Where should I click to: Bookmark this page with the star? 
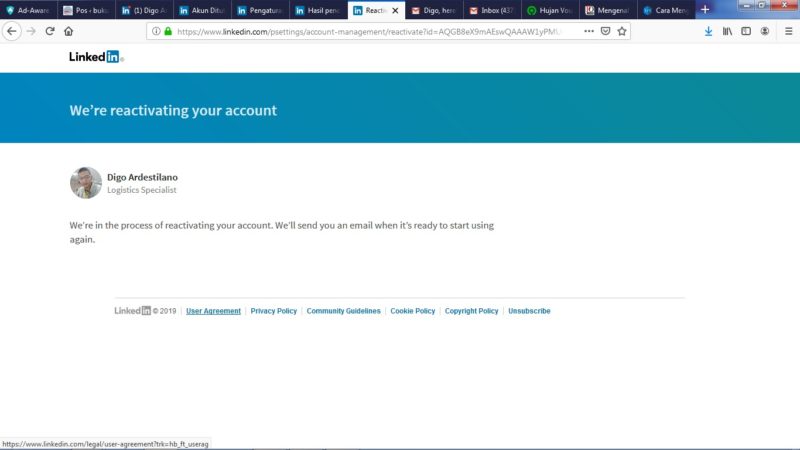tap(622, 31)
